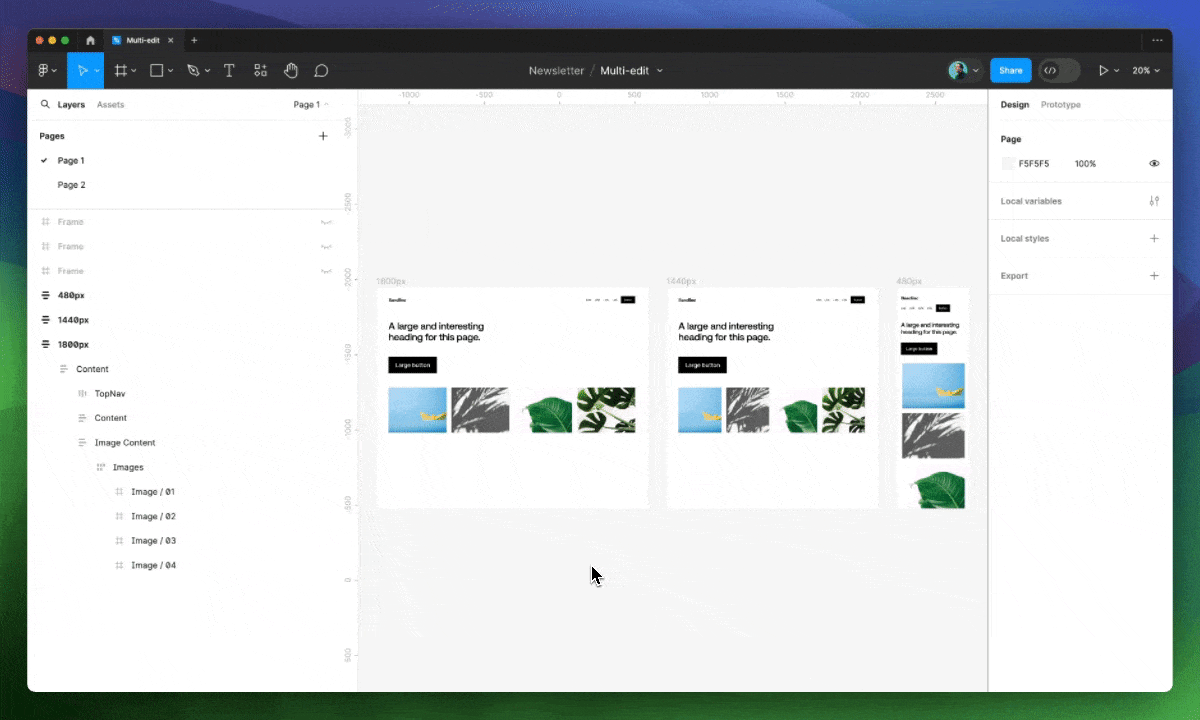Screen dimensions: 1200x720
Task: Switch to the Assets tab
Action: [110, 104]
